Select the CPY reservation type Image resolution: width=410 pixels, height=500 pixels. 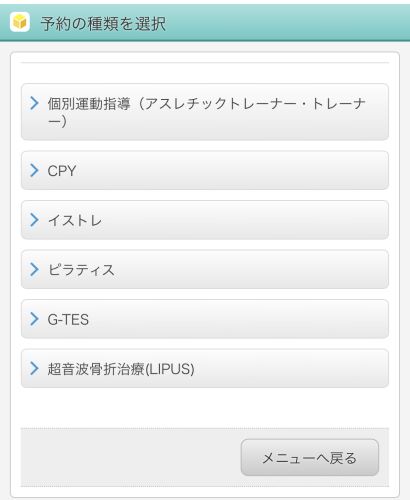click(x=205, y=170)
